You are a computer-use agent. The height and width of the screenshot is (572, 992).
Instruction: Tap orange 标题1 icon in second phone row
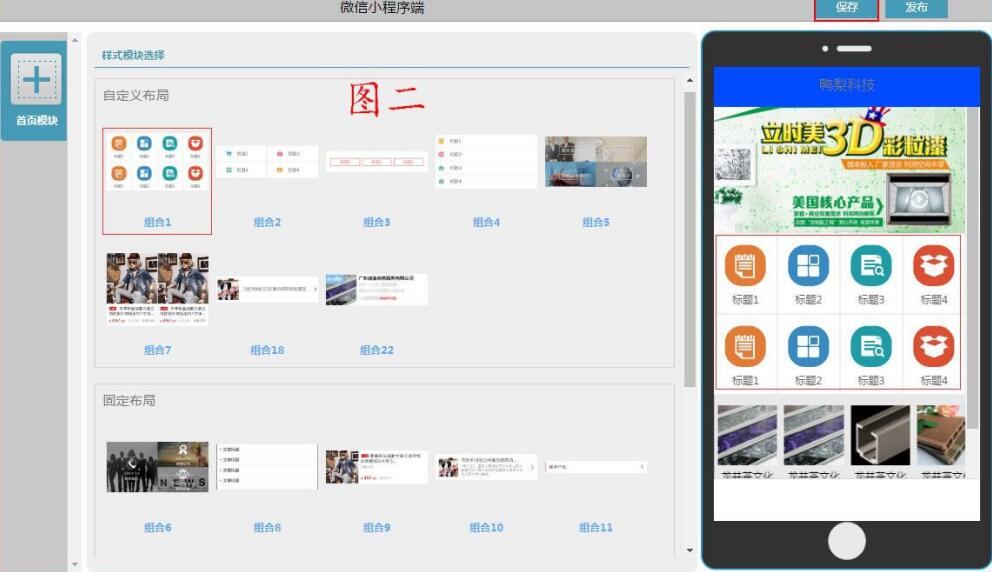(x=745, y=345)
